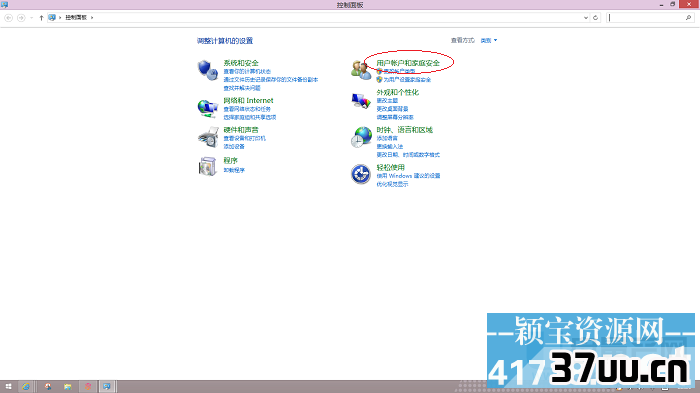Open the Ease of Access icon
This screenshot has width=700, height=393.
(x=361, y=174)
